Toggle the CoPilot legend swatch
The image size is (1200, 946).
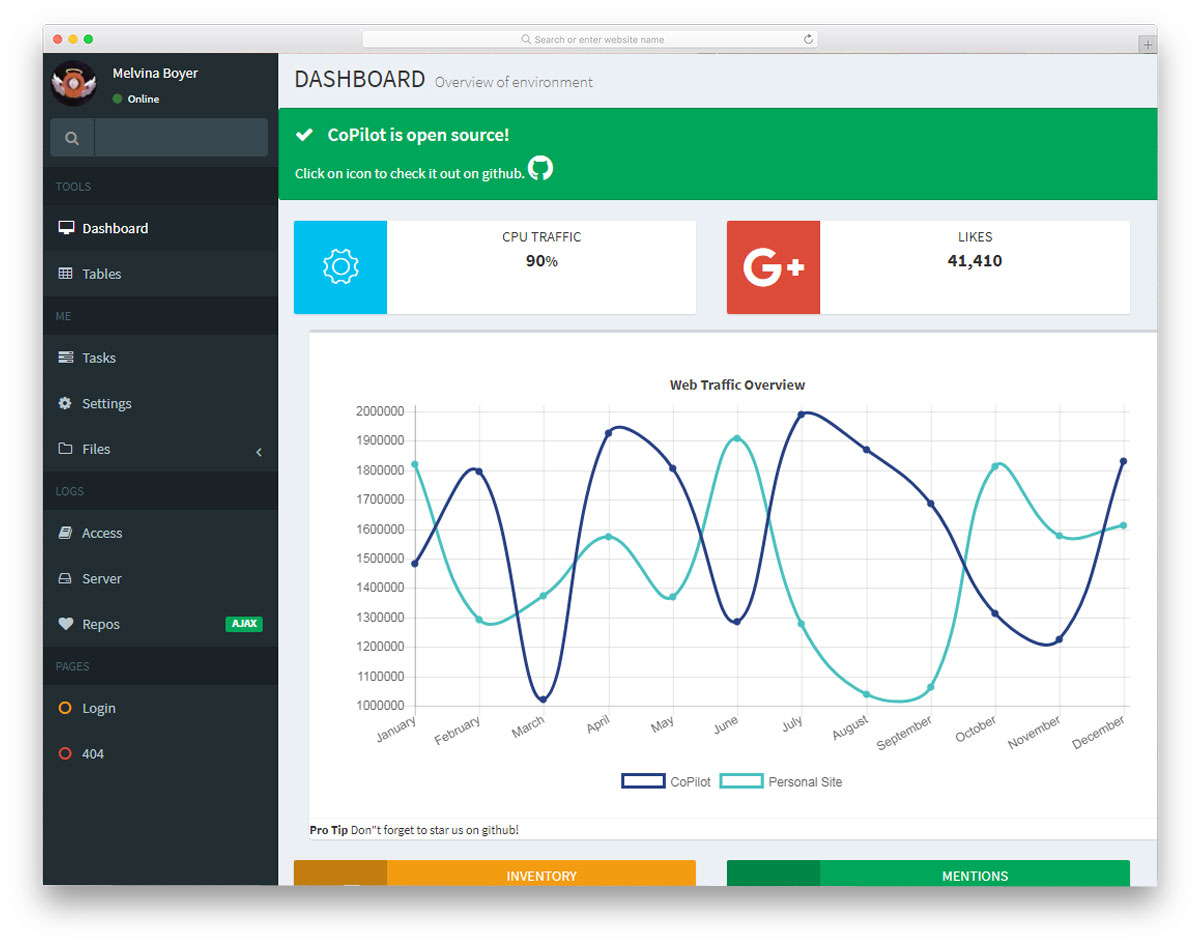click(643, 781)
